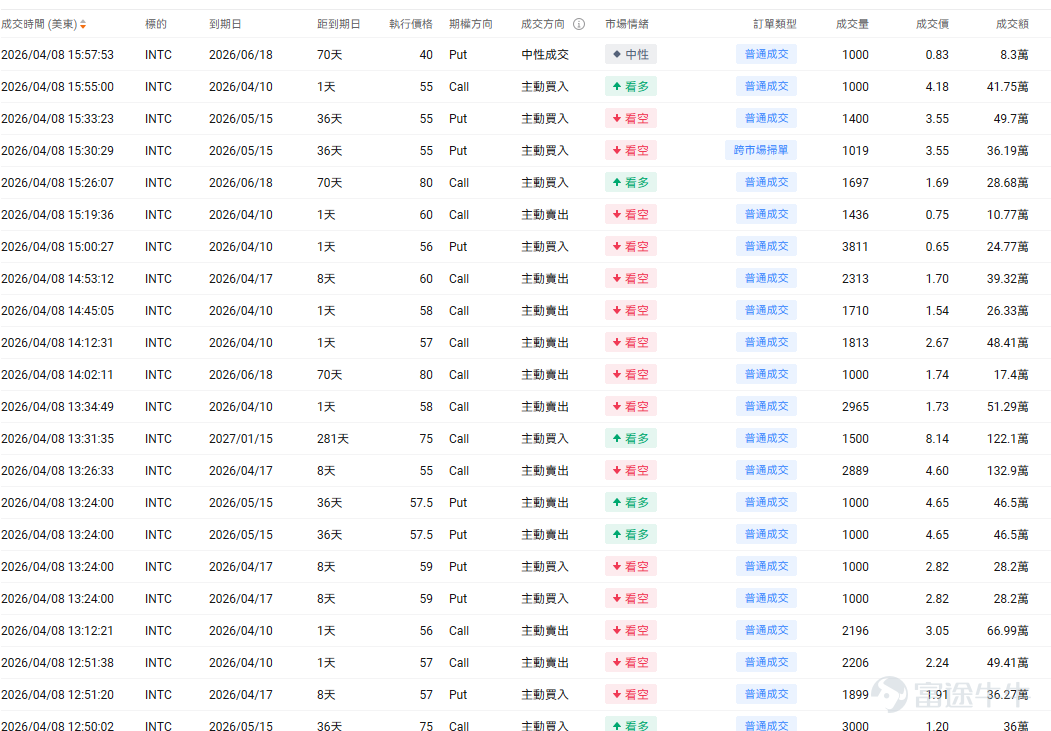Image resolution: width=1051 pixels, height=731 pixels.
Task: Click 看空 tag in the 15:00:27 row
Action: click(631, 247)
